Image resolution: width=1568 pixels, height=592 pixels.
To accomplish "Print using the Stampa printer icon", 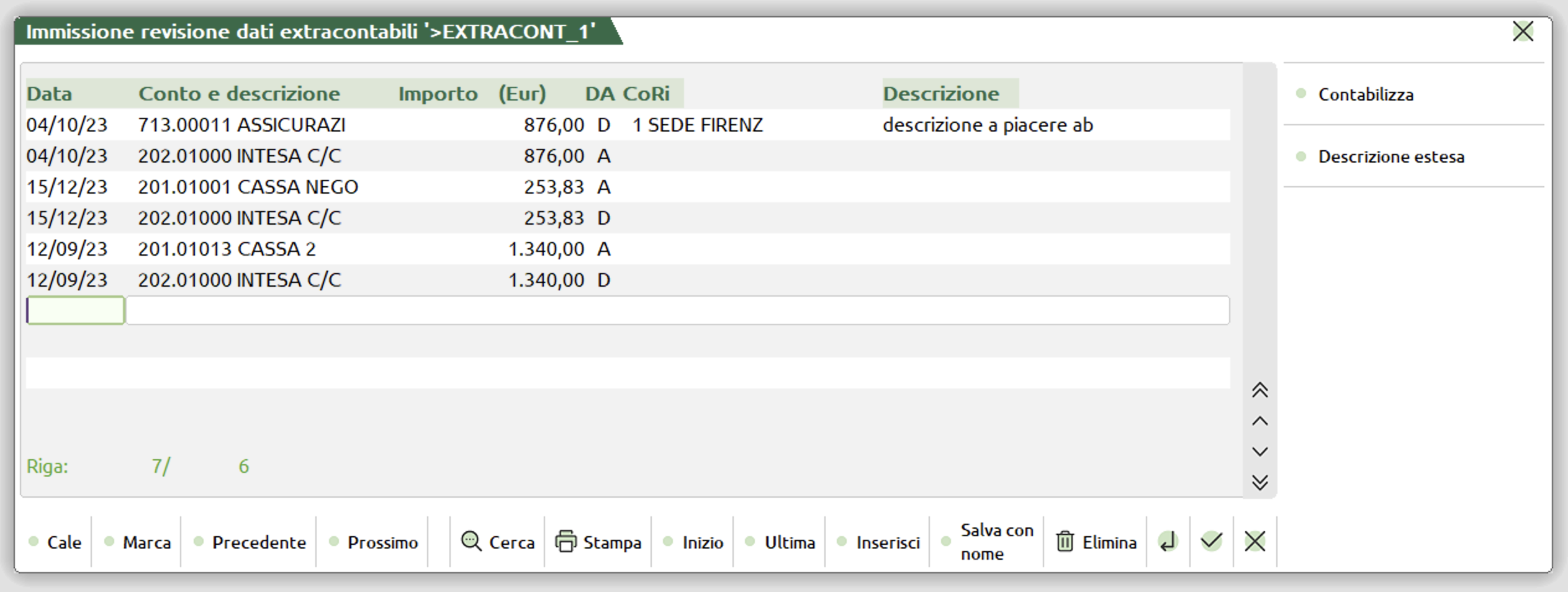I will coord(565,542).
